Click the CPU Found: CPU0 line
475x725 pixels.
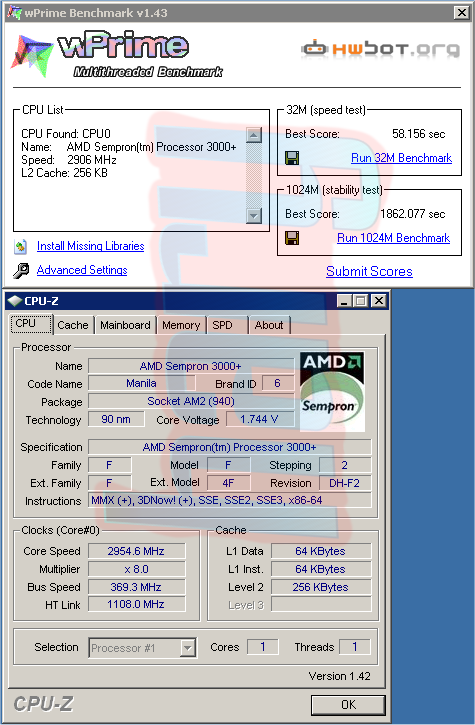coord(66,134)
